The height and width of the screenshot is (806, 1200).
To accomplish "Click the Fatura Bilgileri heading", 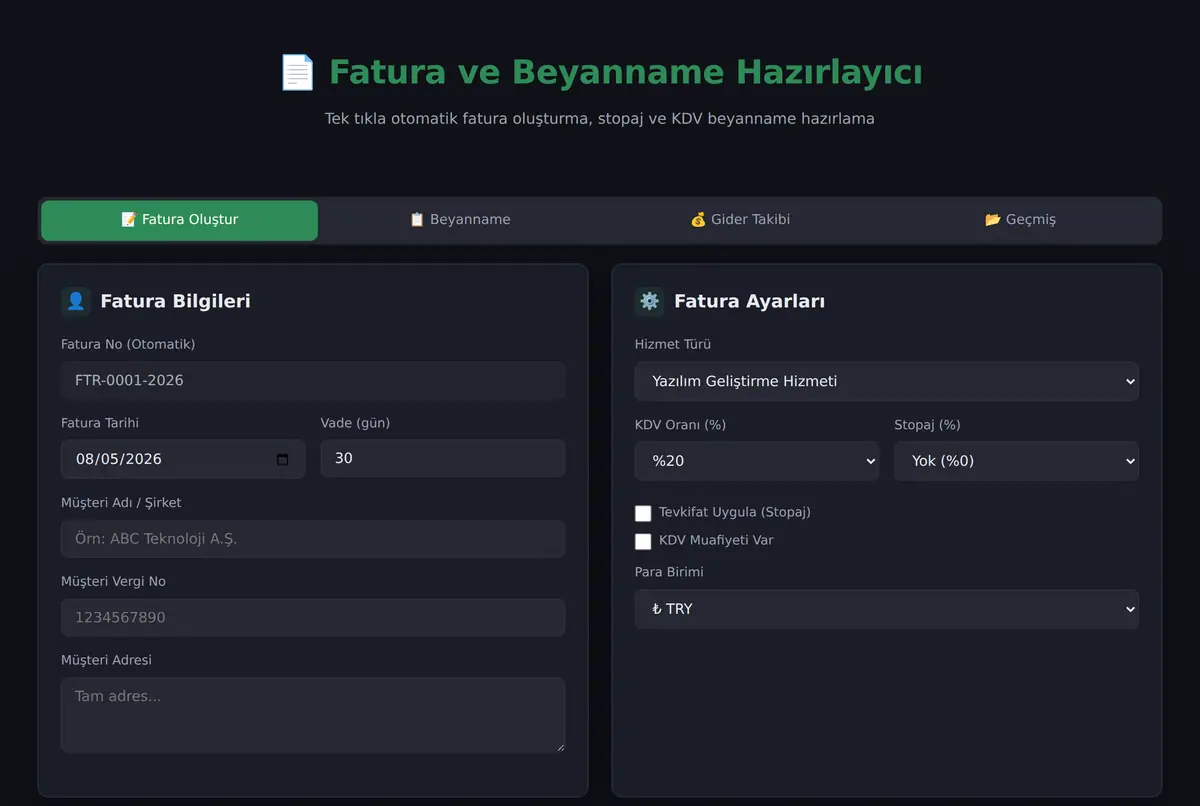I will (175, 302).
